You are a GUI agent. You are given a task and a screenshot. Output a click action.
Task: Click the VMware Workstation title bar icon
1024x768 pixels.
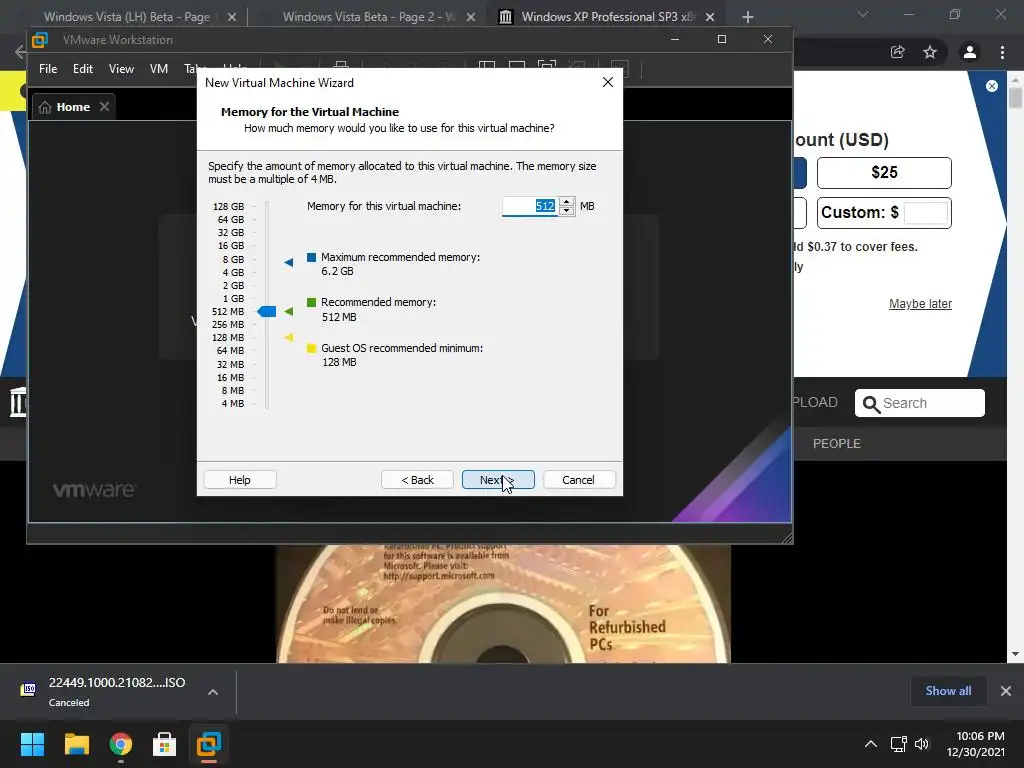[40, 40]
